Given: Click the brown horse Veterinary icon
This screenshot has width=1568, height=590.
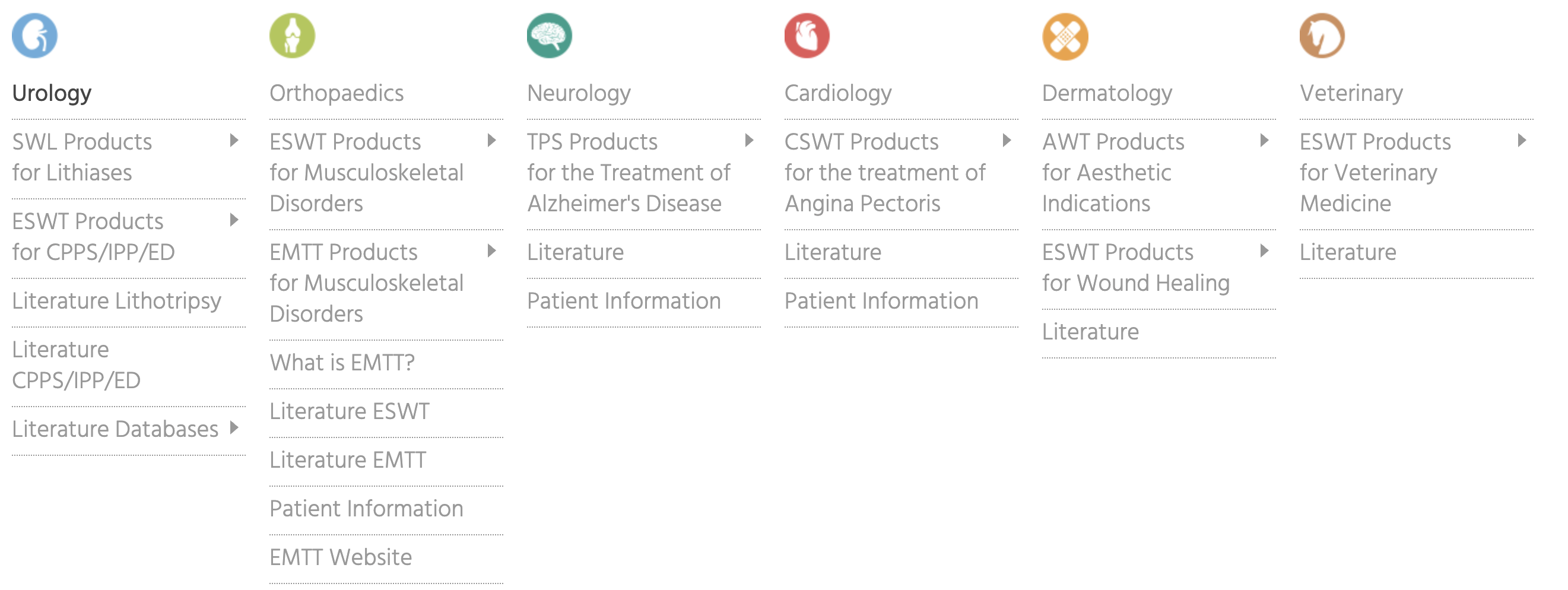Looking at the screenshot, I should [1322, 36].
